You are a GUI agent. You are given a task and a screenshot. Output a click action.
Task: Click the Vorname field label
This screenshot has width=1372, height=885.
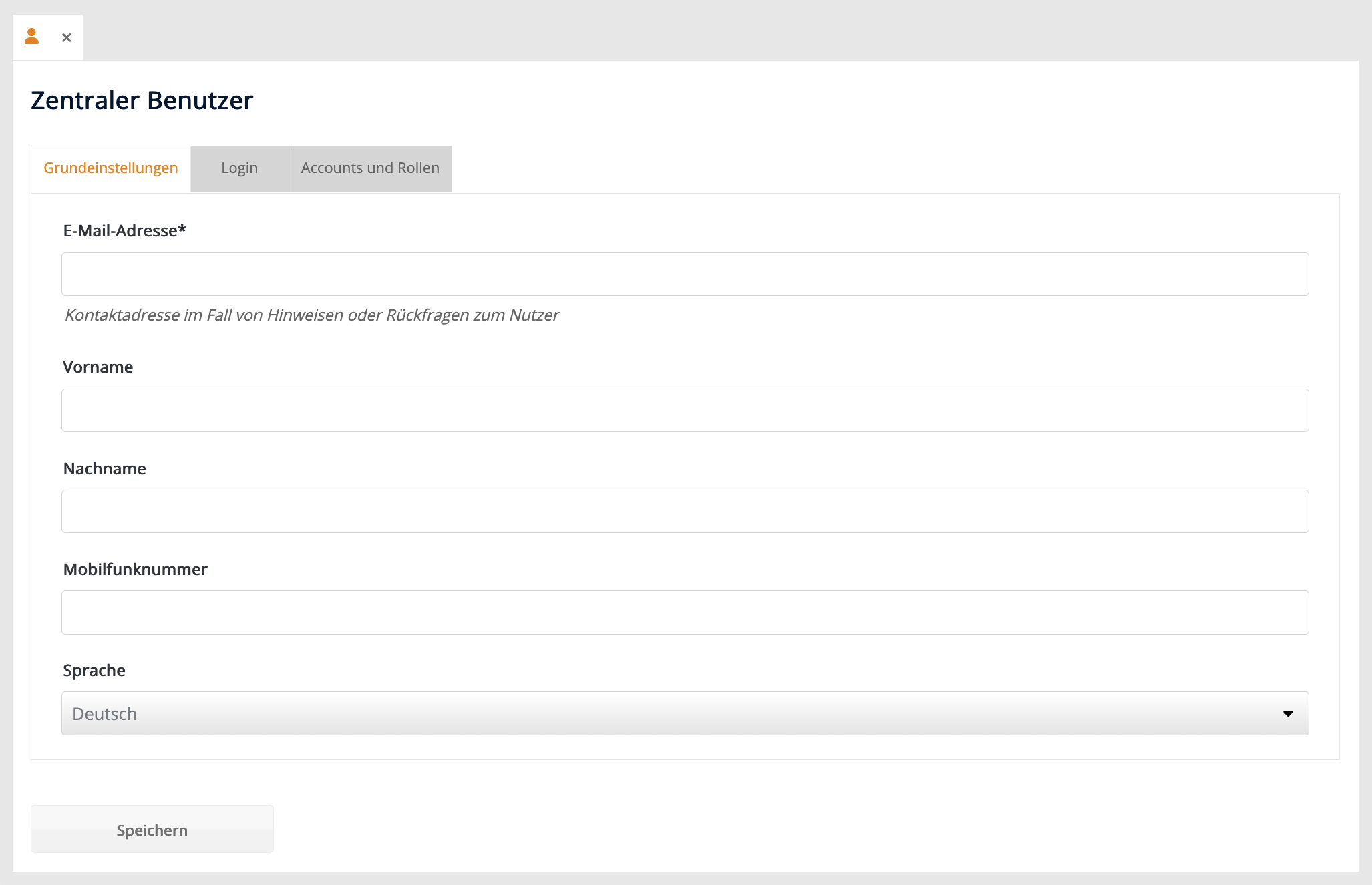click(x=98, y=367)
